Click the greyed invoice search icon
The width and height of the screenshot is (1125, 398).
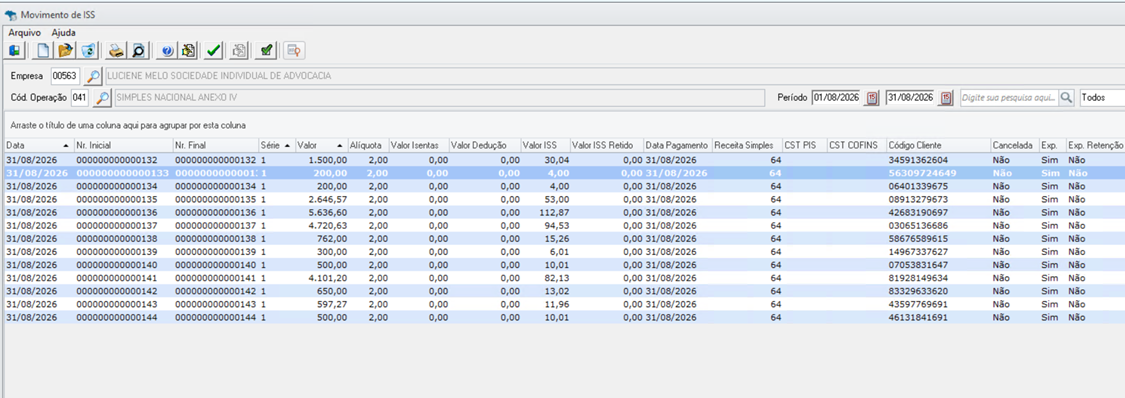[294, 50]
